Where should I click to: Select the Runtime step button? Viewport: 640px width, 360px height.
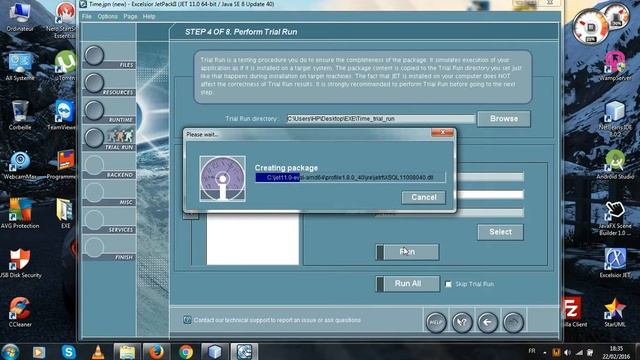pyautogui.click(x=94, y=110)
